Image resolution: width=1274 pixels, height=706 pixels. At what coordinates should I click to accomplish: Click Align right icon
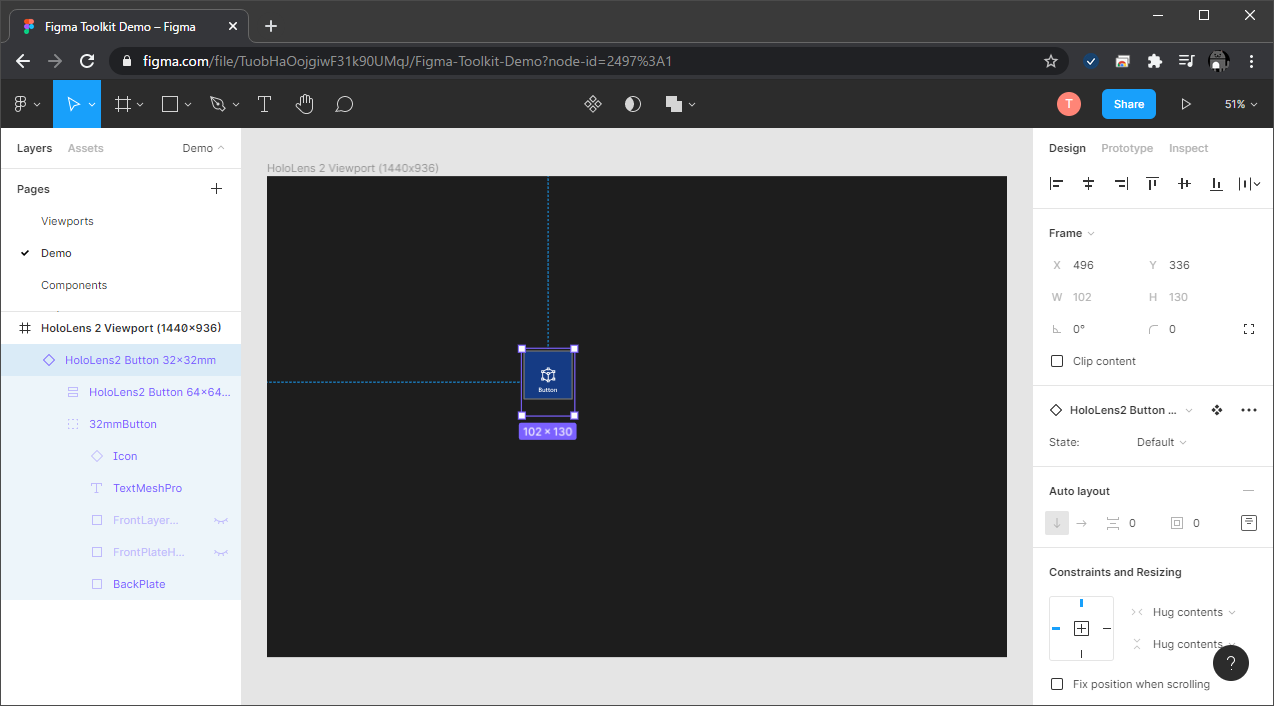(x=1120, y=184)
